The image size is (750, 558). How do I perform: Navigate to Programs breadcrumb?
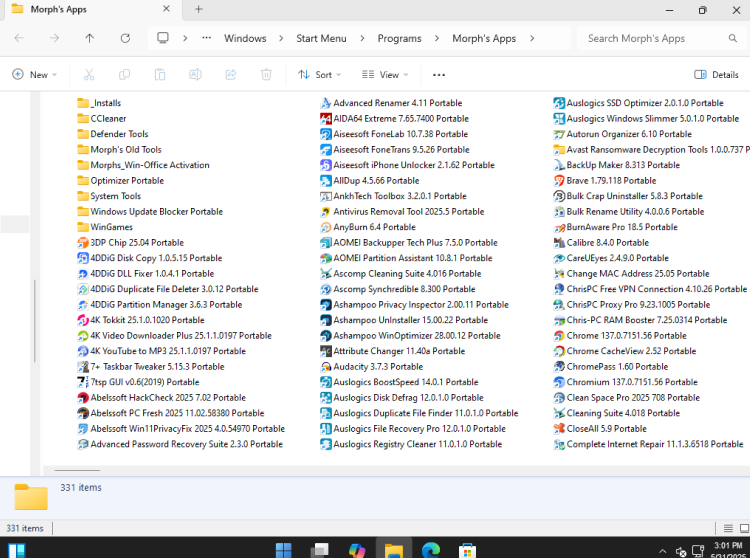(x=399, y=38)
